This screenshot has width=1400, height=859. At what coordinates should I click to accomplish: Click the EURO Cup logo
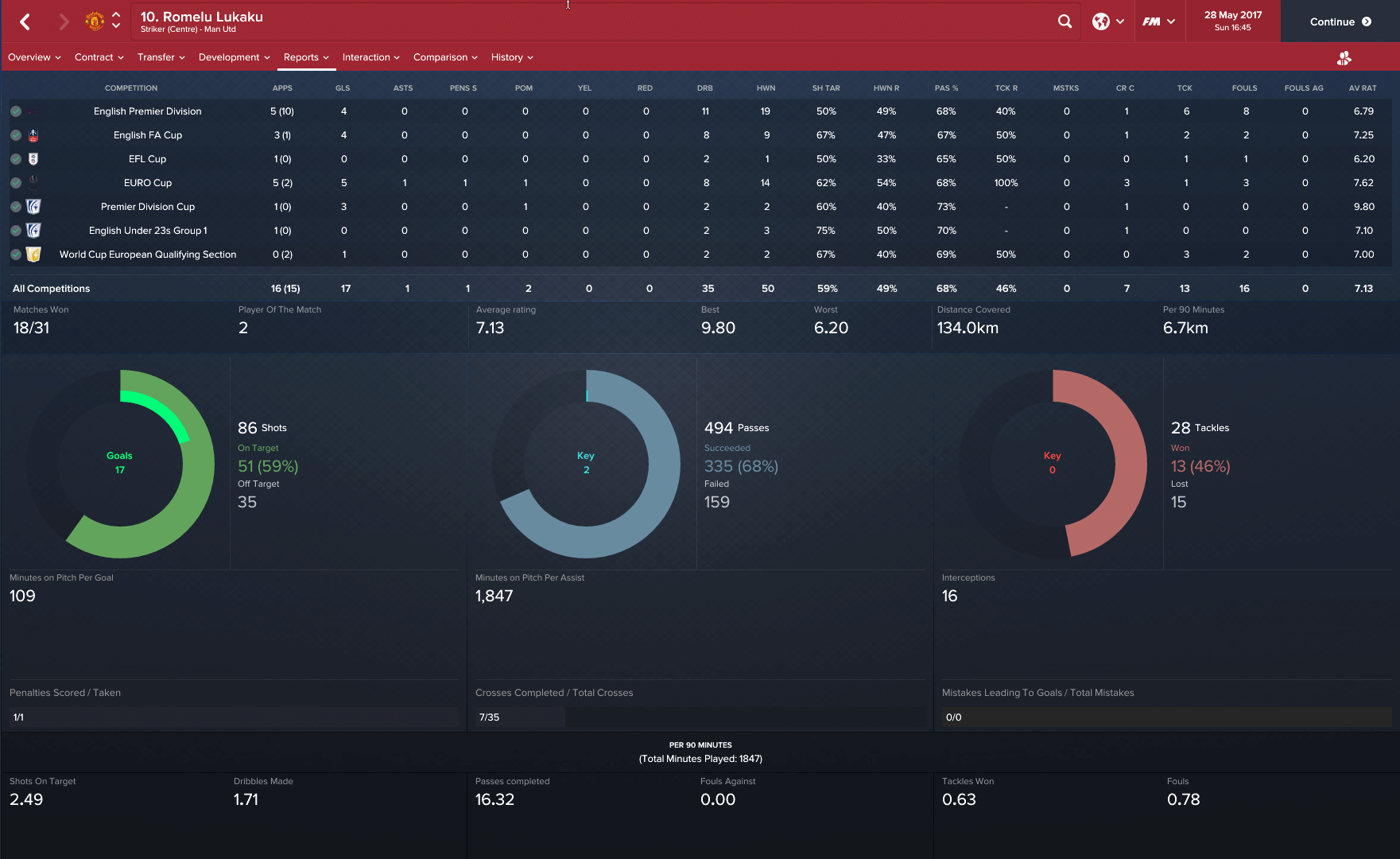33,181
